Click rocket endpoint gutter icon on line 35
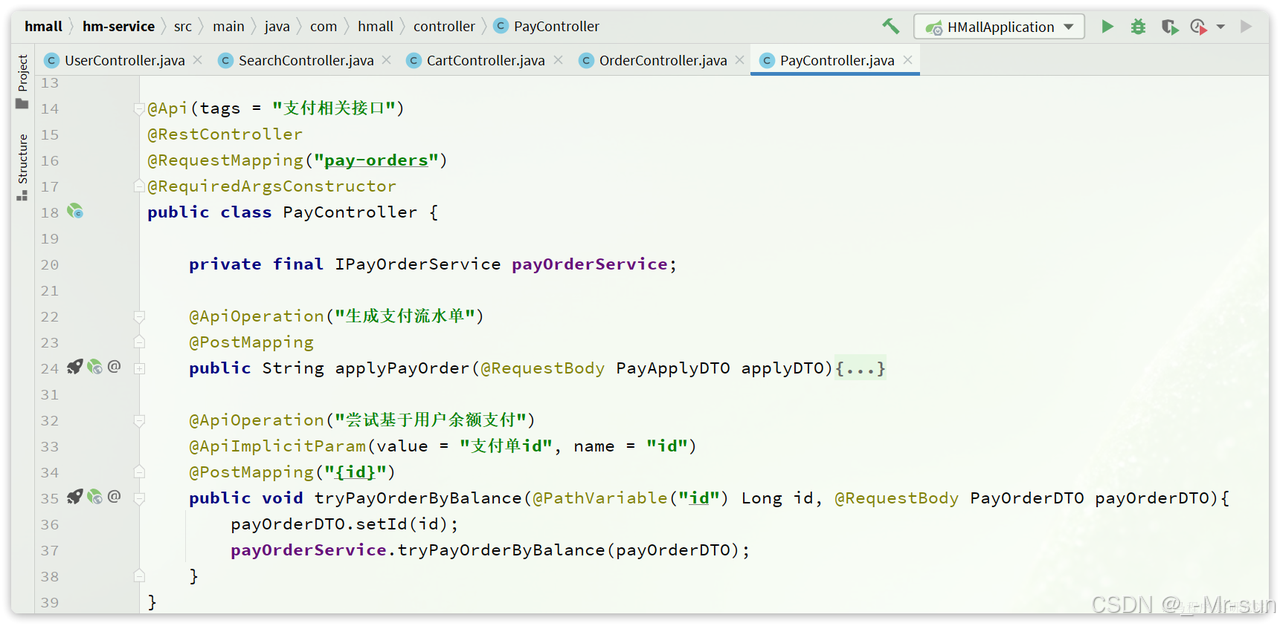The width and height of the screenshot is (1280, 626). [75, 496]
